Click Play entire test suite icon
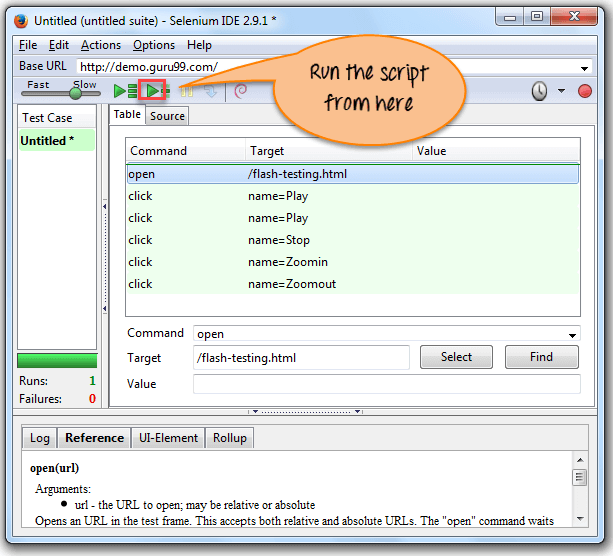 click(126, 91)
